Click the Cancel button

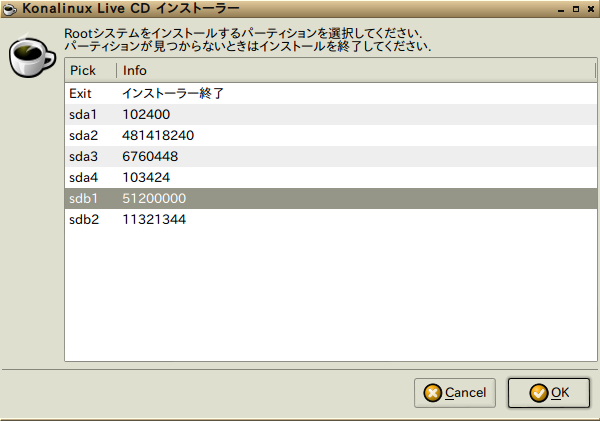tap(455, 393)
